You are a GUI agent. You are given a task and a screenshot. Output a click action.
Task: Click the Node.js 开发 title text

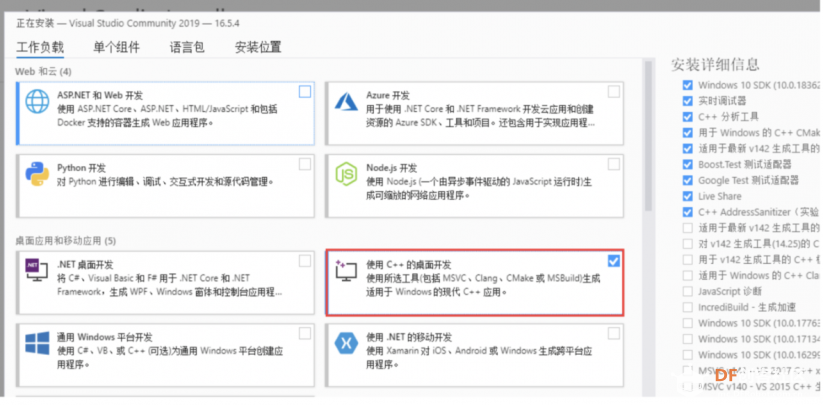[392, 168]
